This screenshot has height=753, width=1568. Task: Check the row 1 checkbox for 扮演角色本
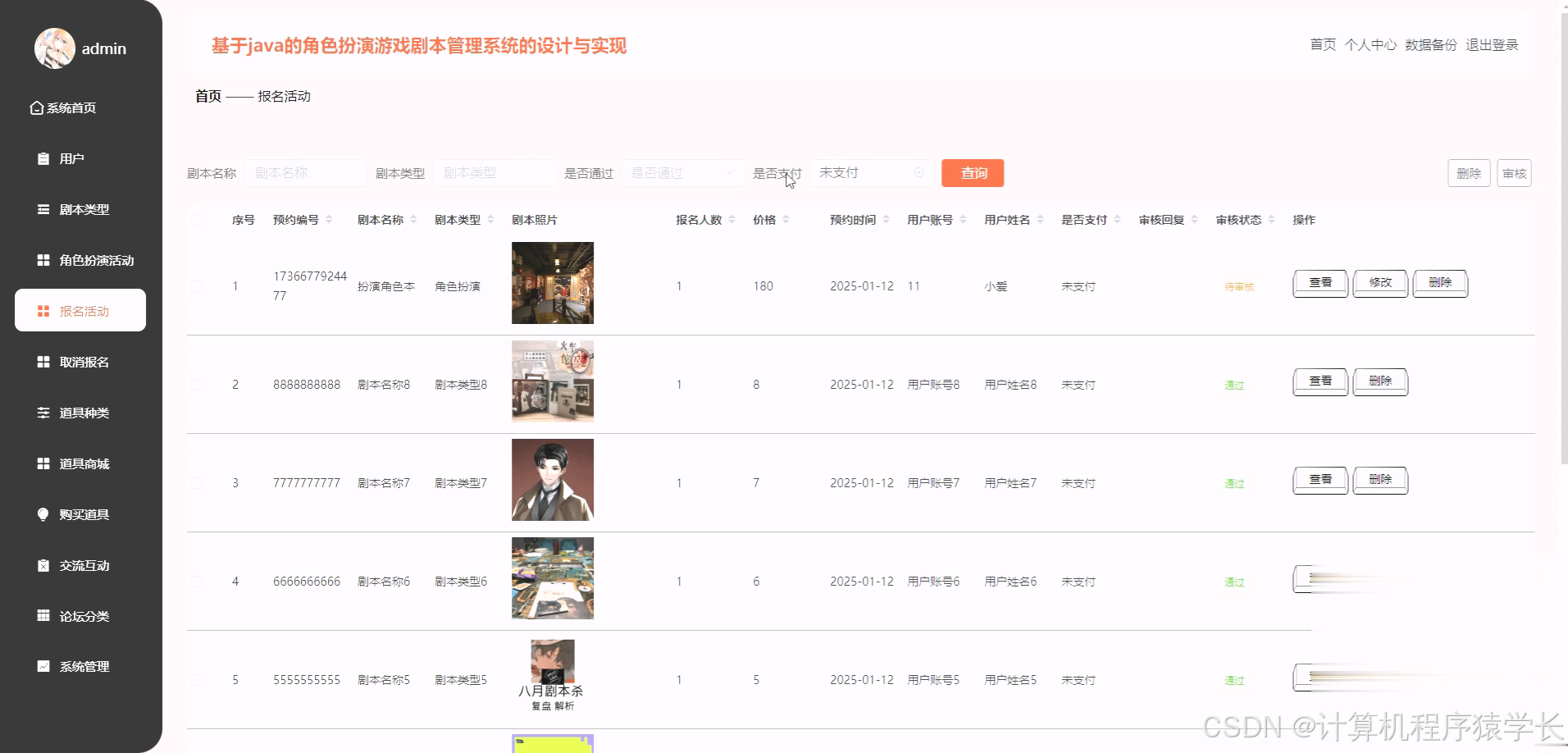pos(197,286)
